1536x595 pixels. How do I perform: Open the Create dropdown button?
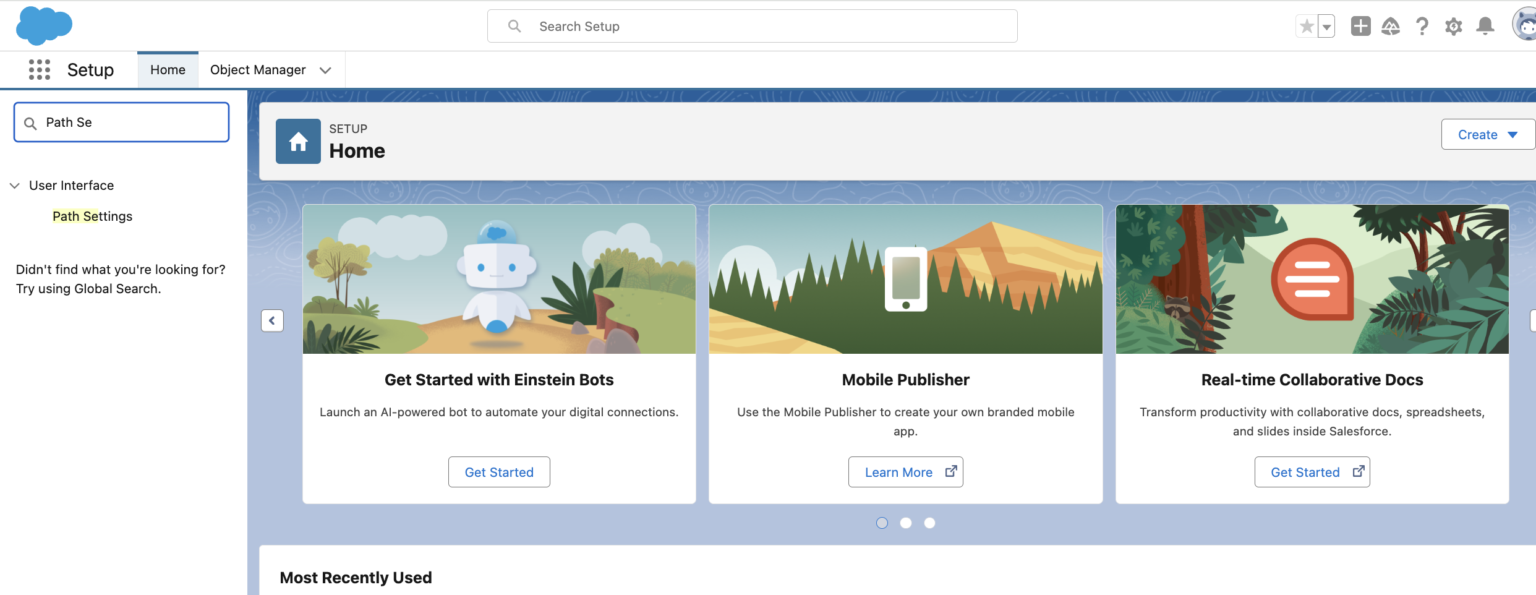point(1487,135)
